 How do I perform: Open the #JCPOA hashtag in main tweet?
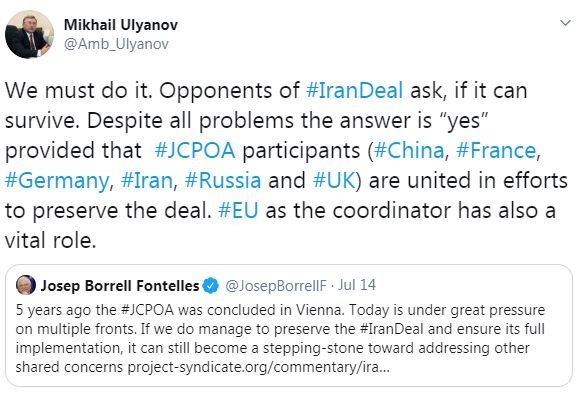click(x=194, y=150)
